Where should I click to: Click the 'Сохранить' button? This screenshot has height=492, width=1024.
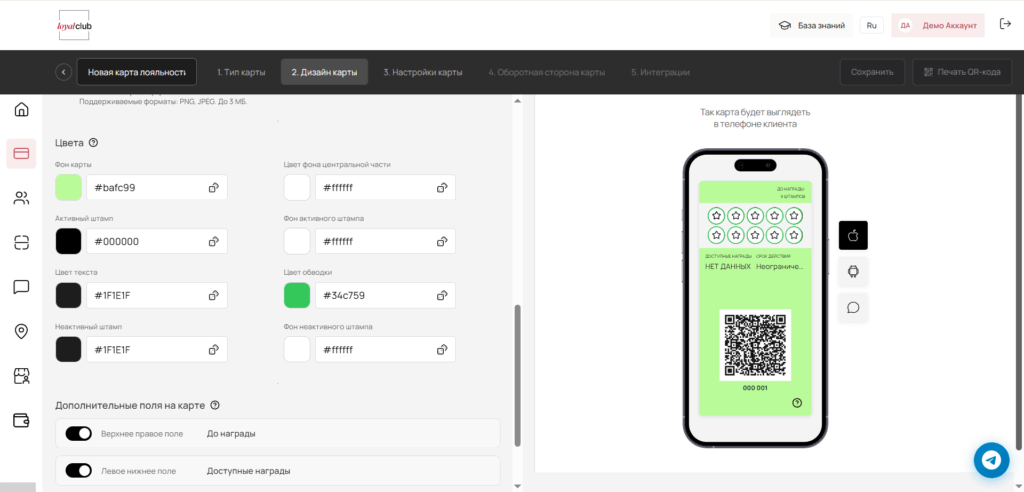pyautogui.click(x=872, y=72)
